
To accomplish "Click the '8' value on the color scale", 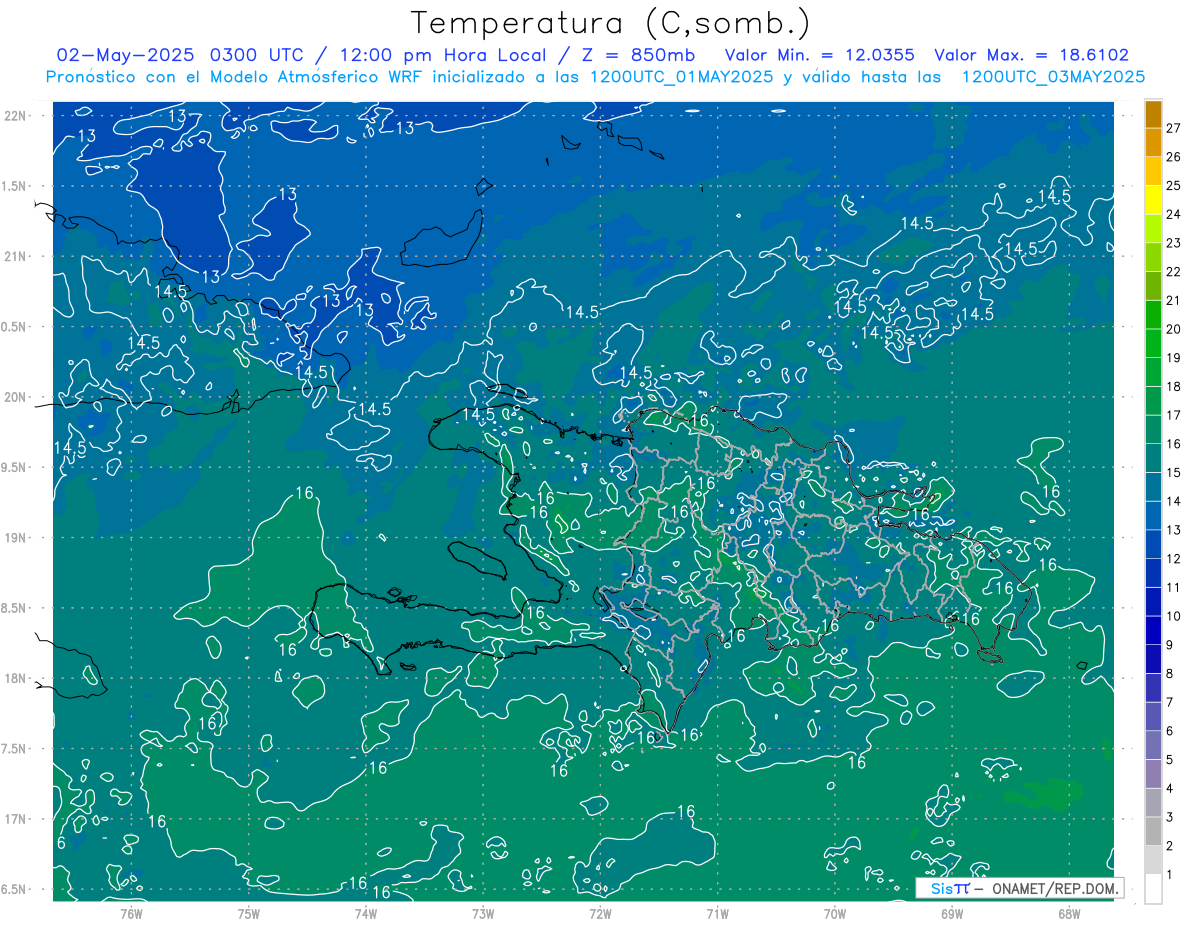I will point(1170,673).
